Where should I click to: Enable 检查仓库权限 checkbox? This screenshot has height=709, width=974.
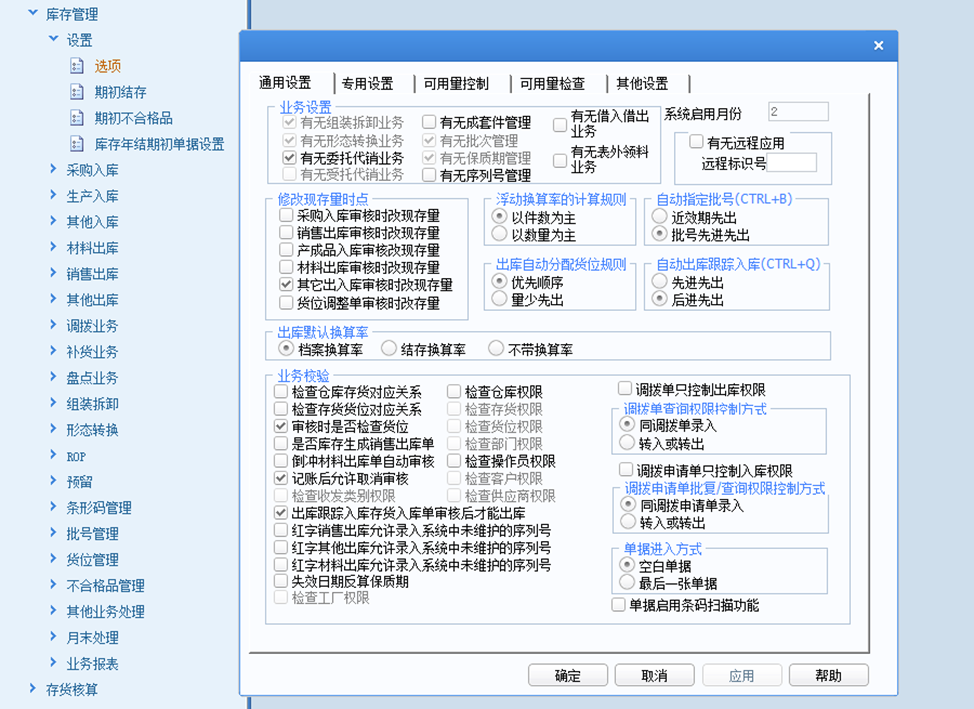454,391
